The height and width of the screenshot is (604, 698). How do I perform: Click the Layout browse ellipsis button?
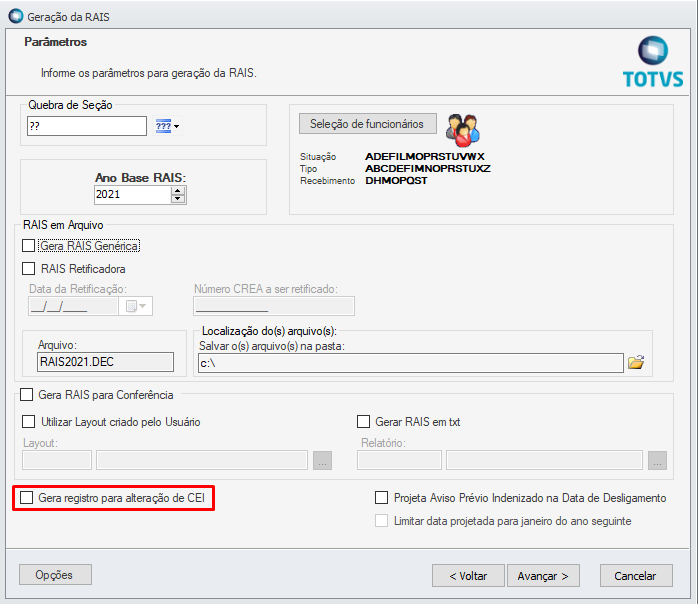click(322, 460)
